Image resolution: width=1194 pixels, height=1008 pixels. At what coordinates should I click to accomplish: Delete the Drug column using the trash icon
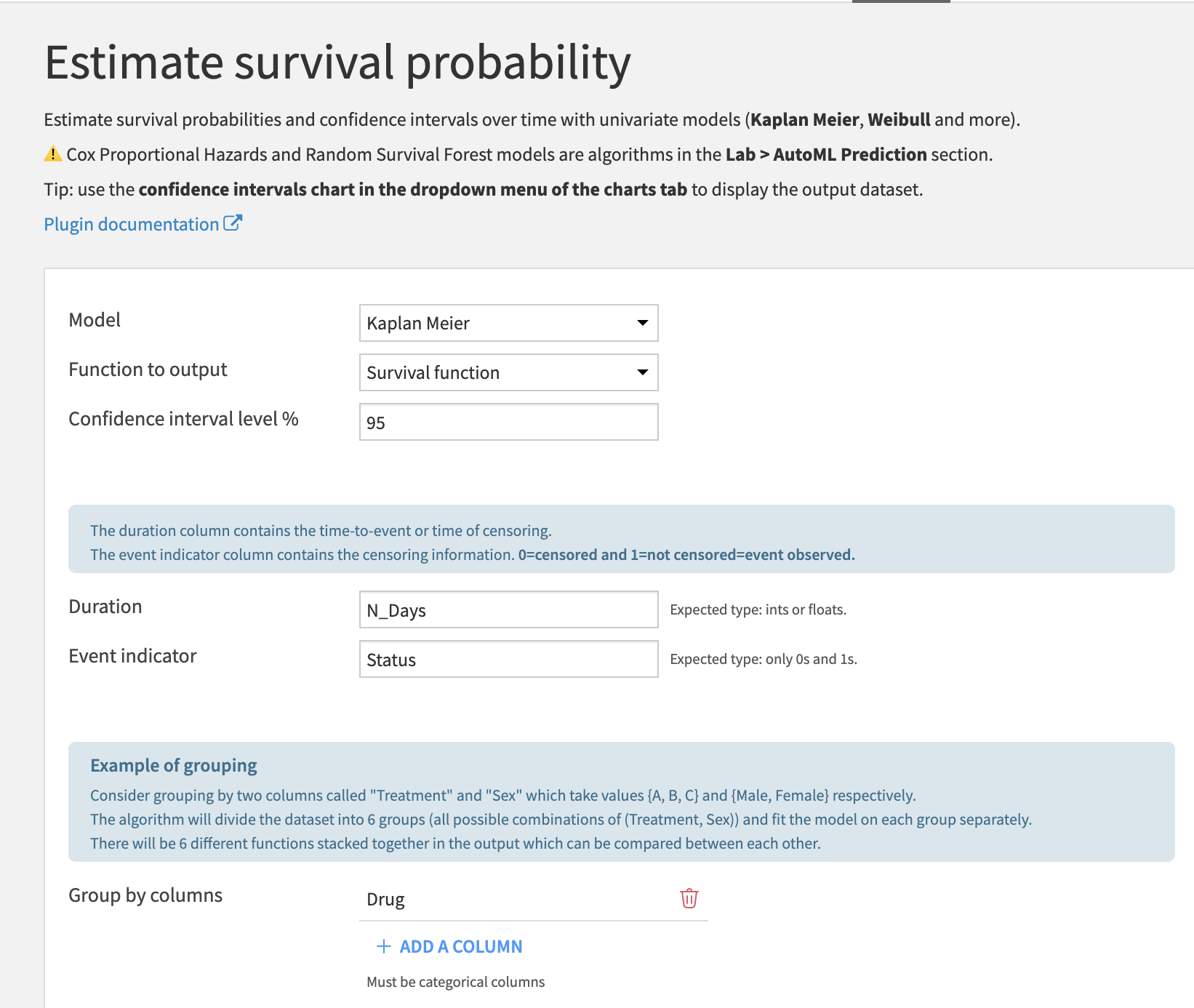click(x=688, y=899)
